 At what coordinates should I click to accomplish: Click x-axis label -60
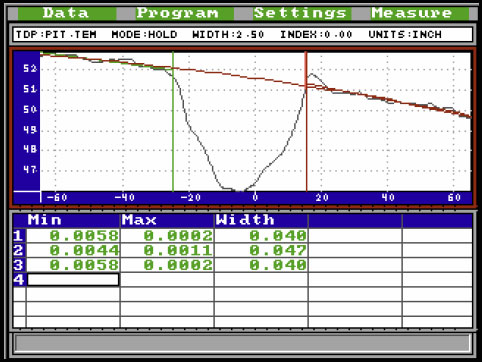click(x=57, y=198)
